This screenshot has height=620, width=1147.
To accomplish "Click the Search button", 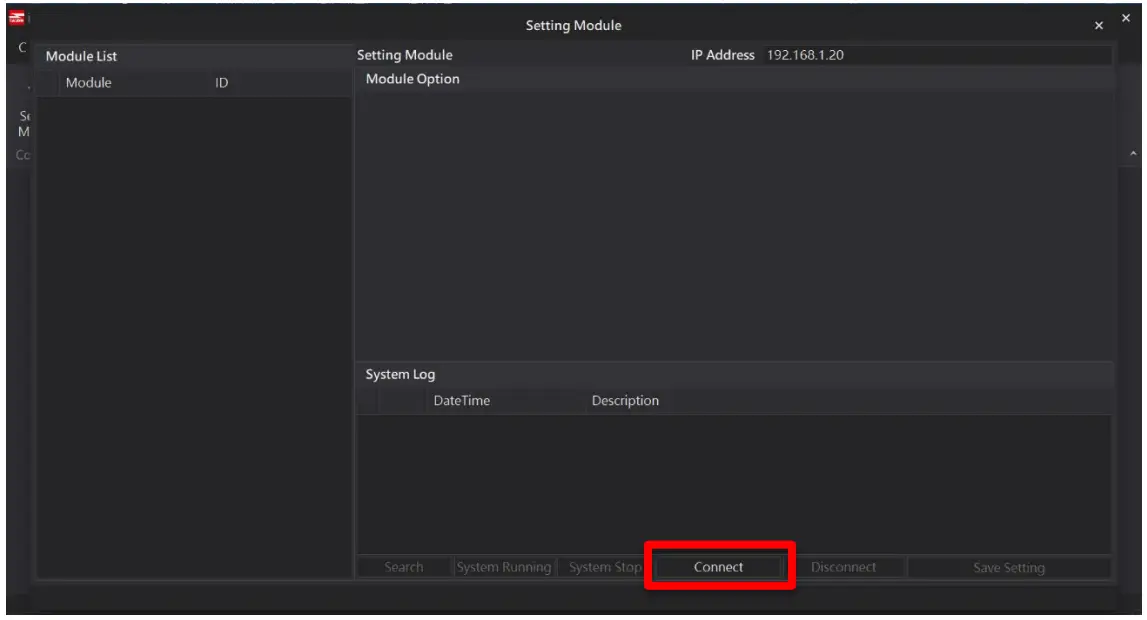I will (x=404, y=567).
